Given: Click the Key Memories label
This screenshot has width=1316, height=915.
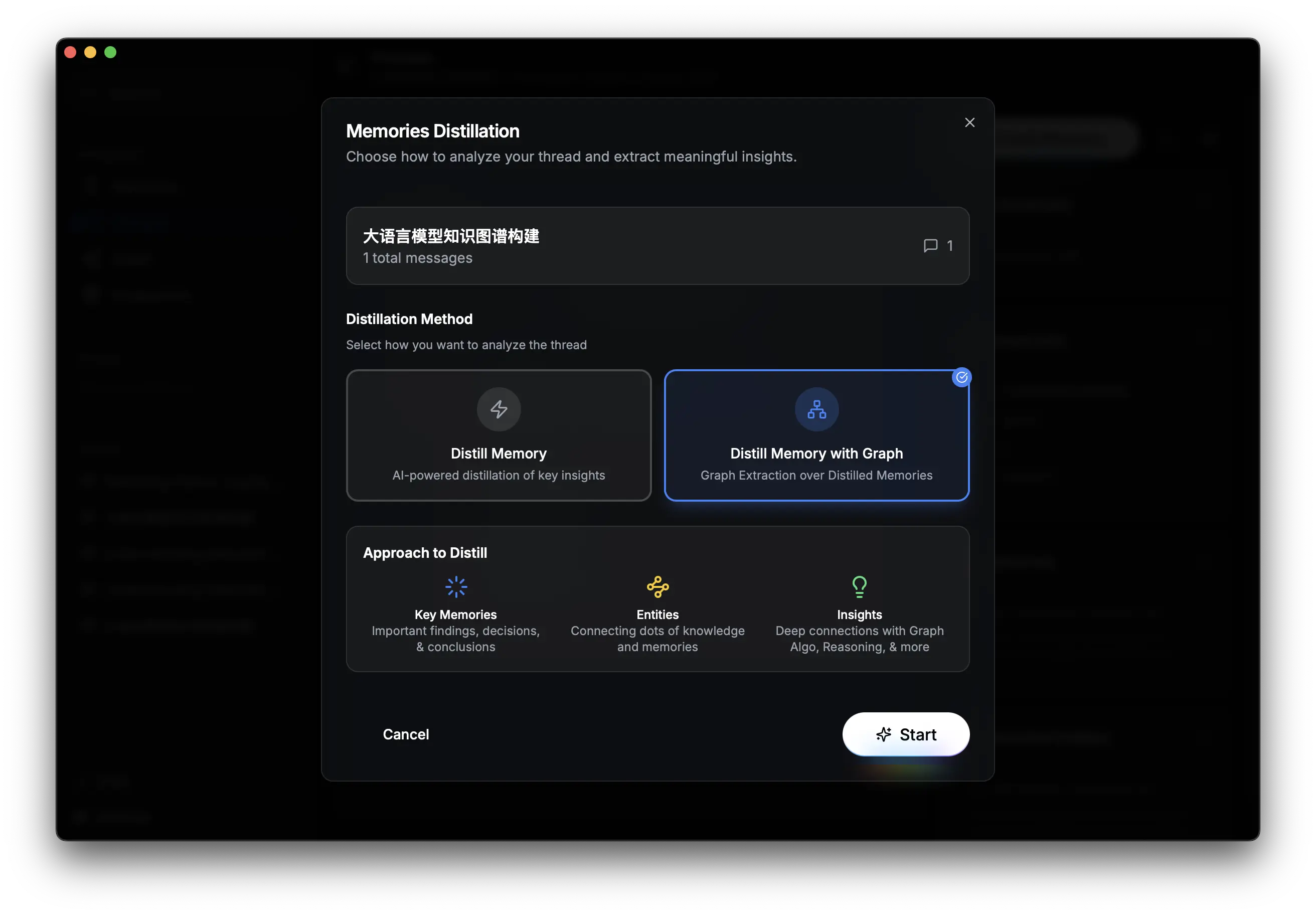Looking at the screenshot, I should tap(456, 615).
